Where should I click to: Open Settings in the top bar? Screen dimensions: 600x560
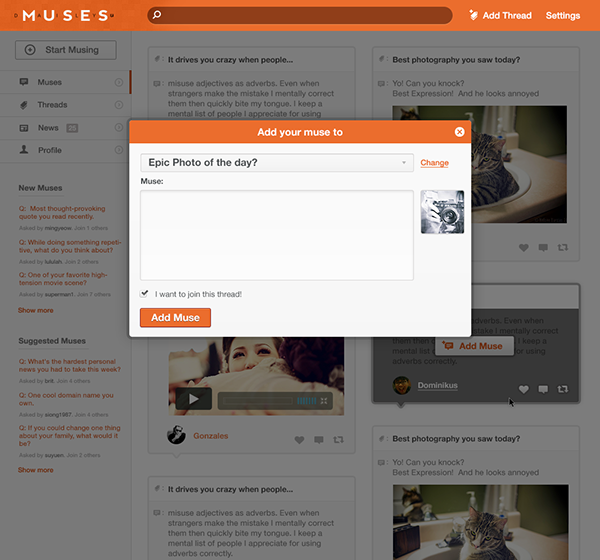coord(562,16)
